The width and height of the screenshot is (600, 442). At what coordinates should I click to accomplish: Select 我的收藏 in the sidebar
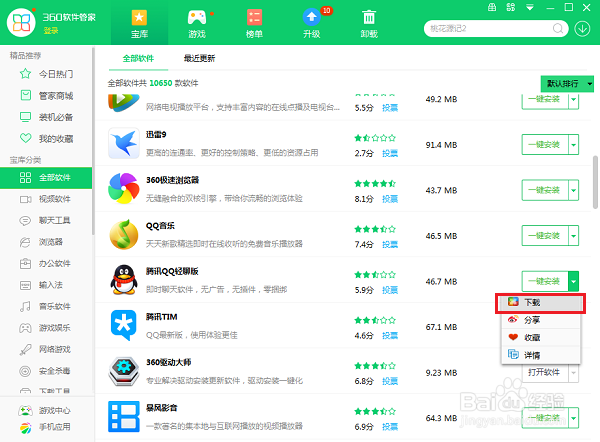[x=46, y=138]
